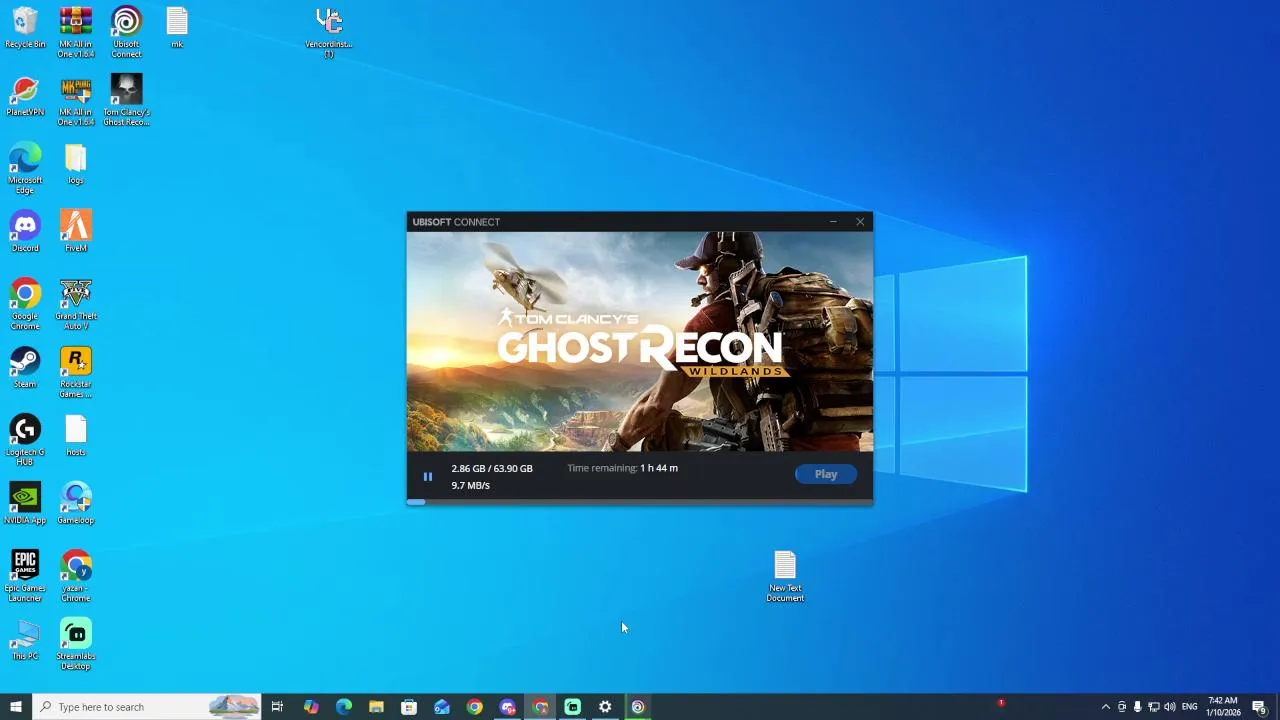Open the network tray icon
The image size is (1280, 720).
1154,707
